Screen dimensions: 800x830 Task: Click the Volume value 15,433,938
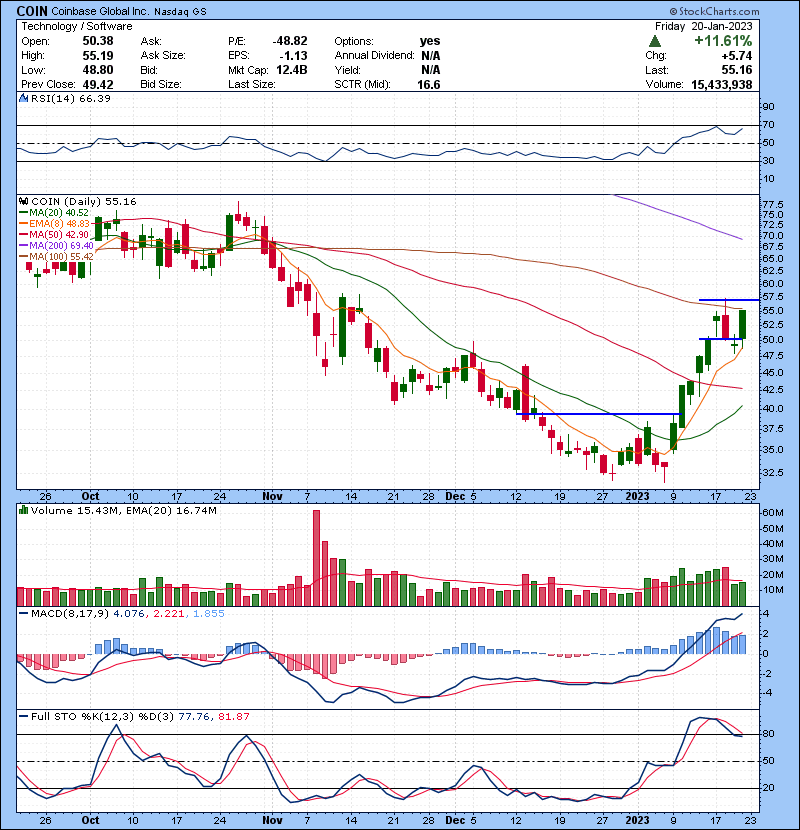coord(722,84)
